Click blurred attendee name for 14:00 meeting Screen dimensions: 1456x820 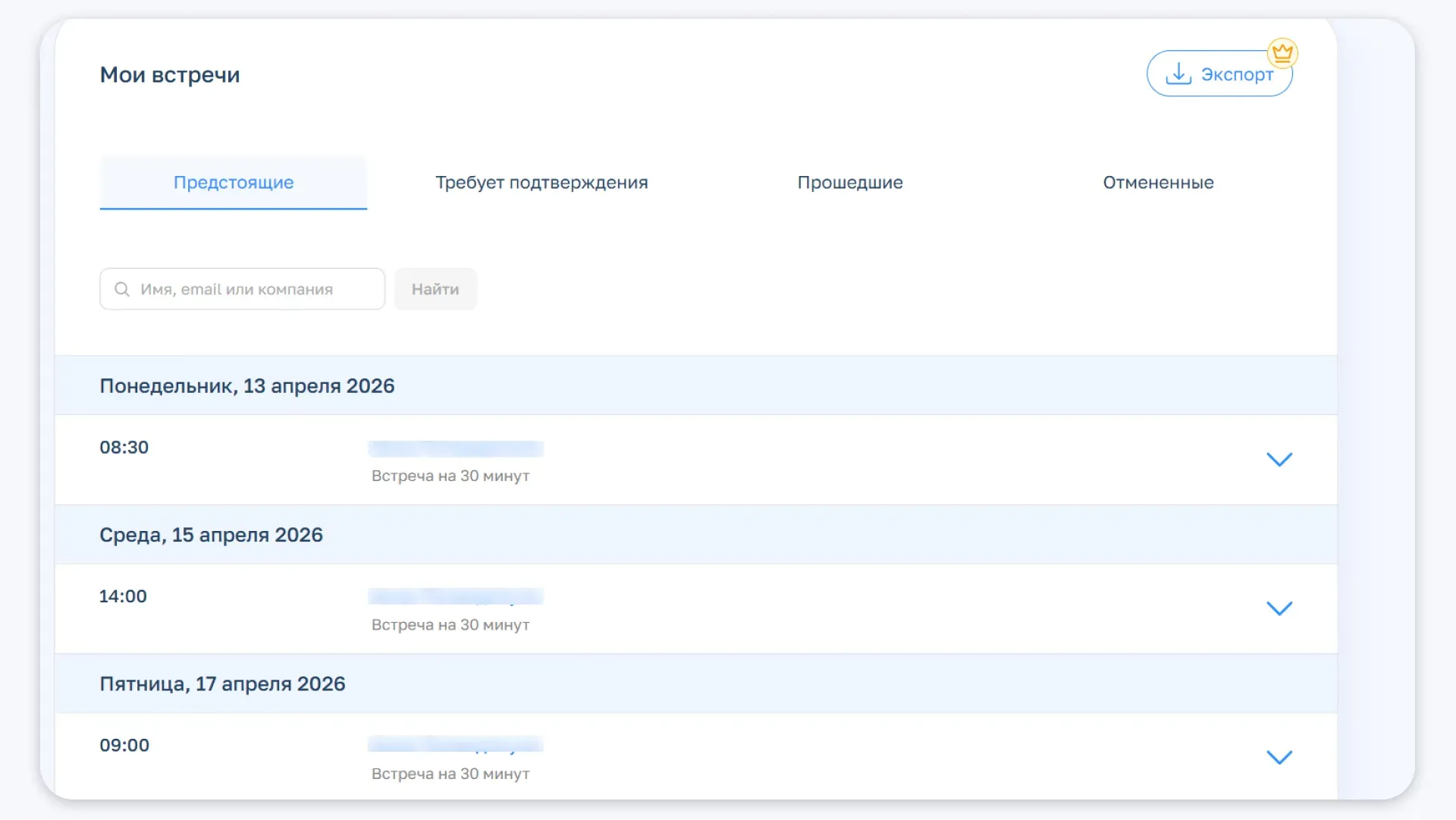456,597
